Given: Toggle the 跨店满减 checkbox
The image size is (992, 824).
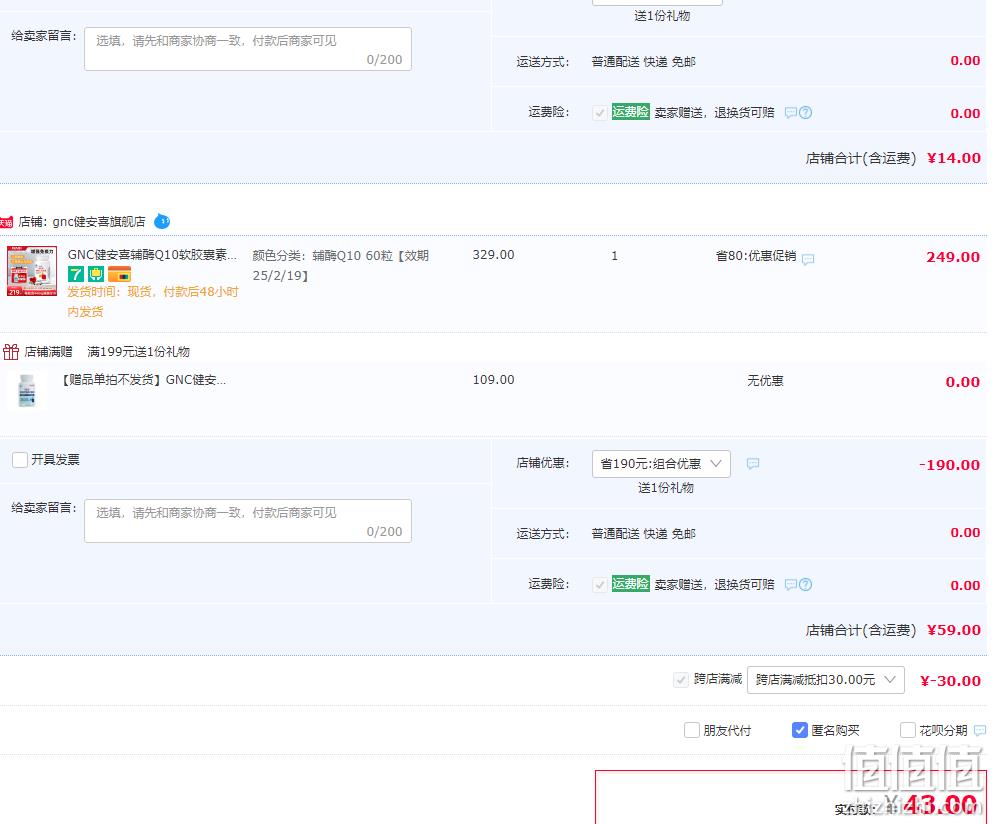Looking at the screenshot, I should coord(681,680).
